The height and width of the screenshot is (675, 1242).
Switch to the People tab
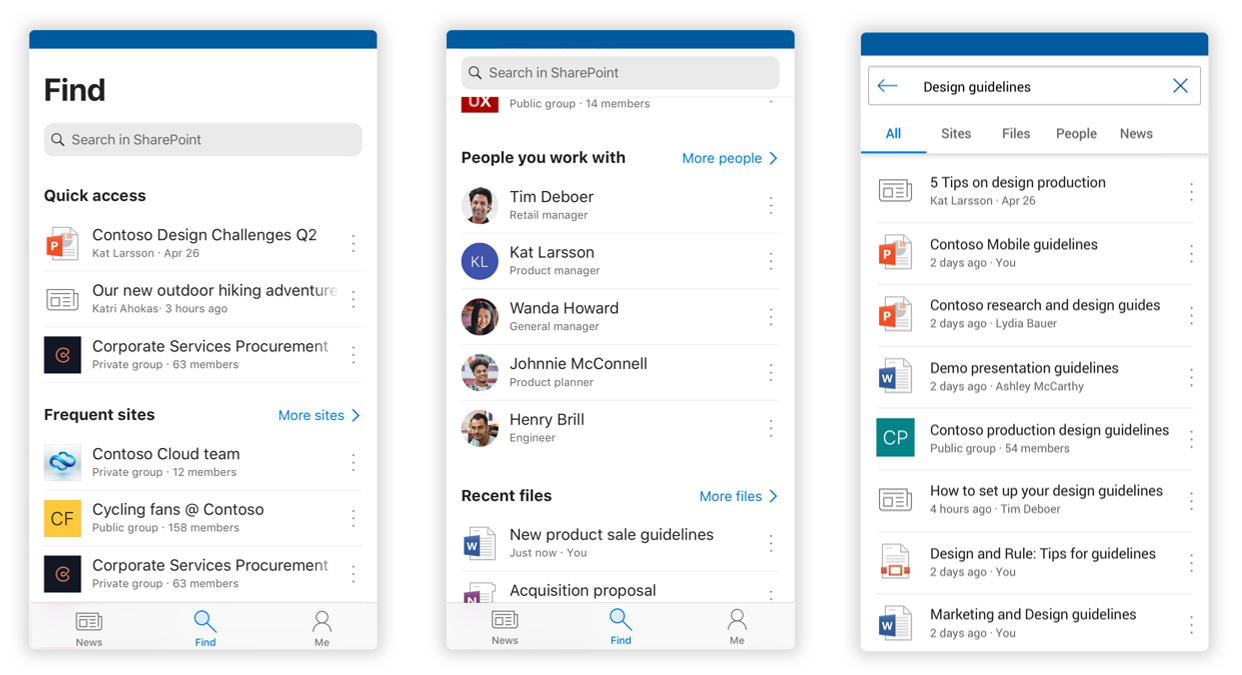point(1076,133)
